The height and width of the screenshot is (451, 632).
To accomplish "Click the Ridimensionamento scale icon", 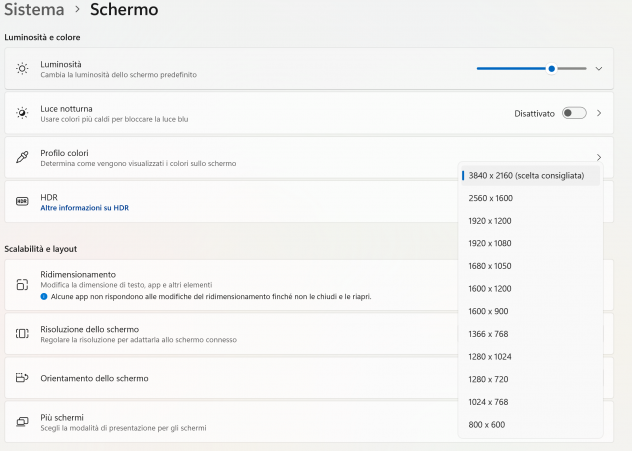I will pos(22,285).
